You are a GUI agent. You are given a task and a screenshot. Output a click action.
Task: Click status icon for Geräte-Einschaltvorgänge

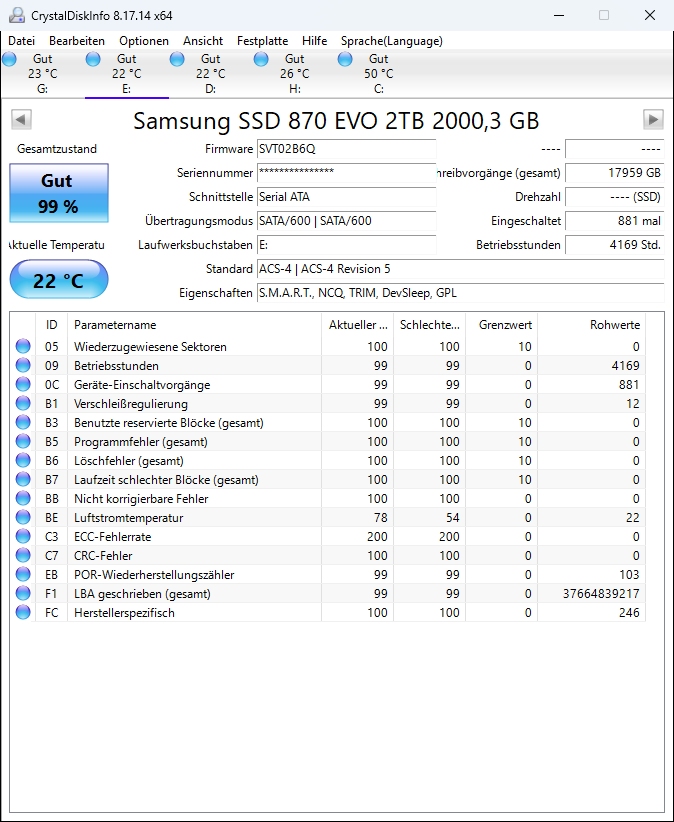23,384
